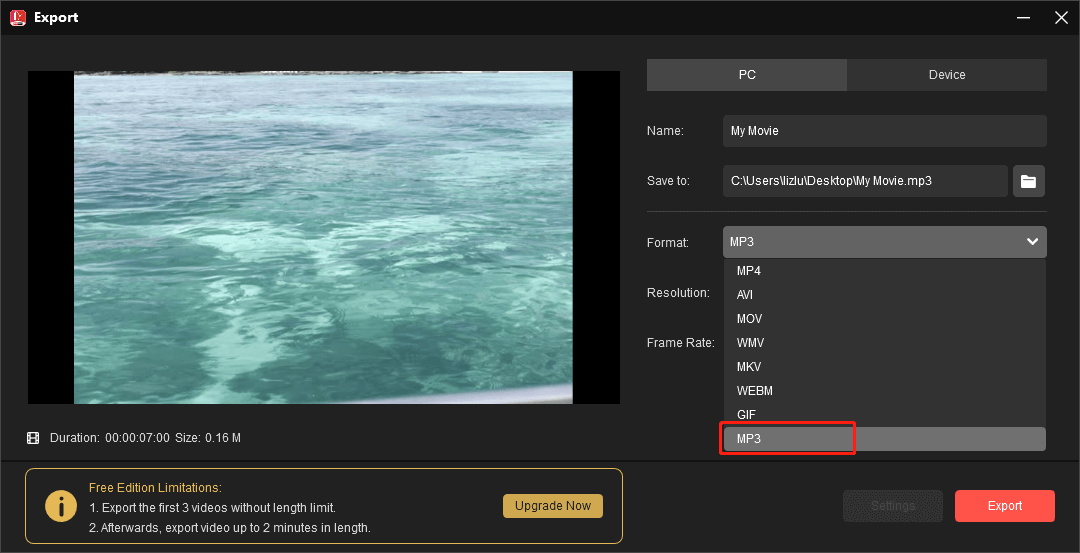This screenshot has height=553, width=1080.
Task: Click the Export app logo icon
Action: 18,17
